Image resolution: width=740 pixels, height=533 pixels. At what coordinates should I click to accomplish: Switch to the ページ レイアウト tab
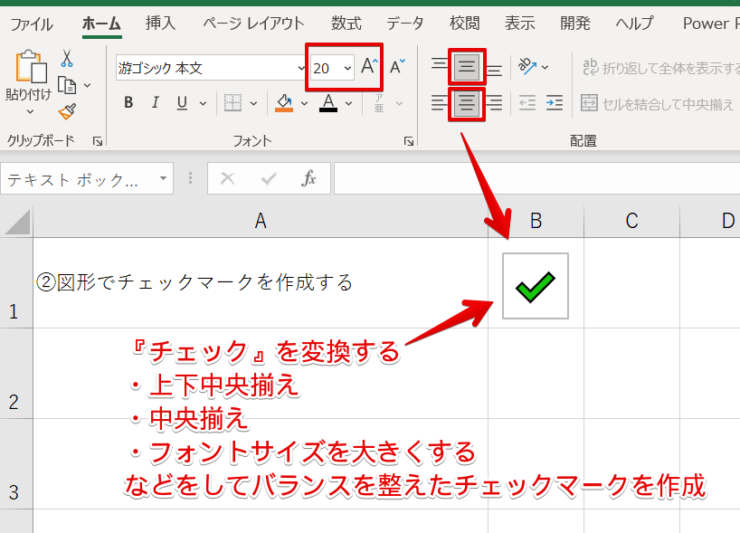(253, 23)
